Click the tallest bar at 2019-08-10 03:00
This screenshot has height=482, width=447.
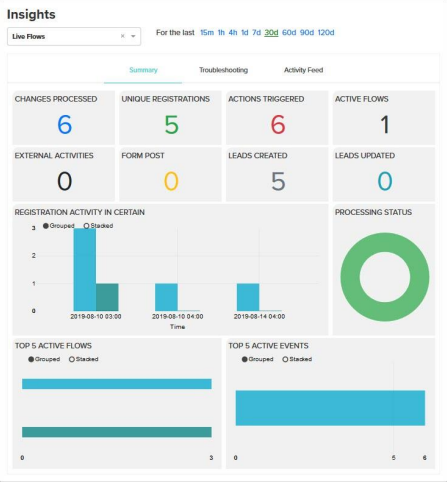tap(85, 270)
